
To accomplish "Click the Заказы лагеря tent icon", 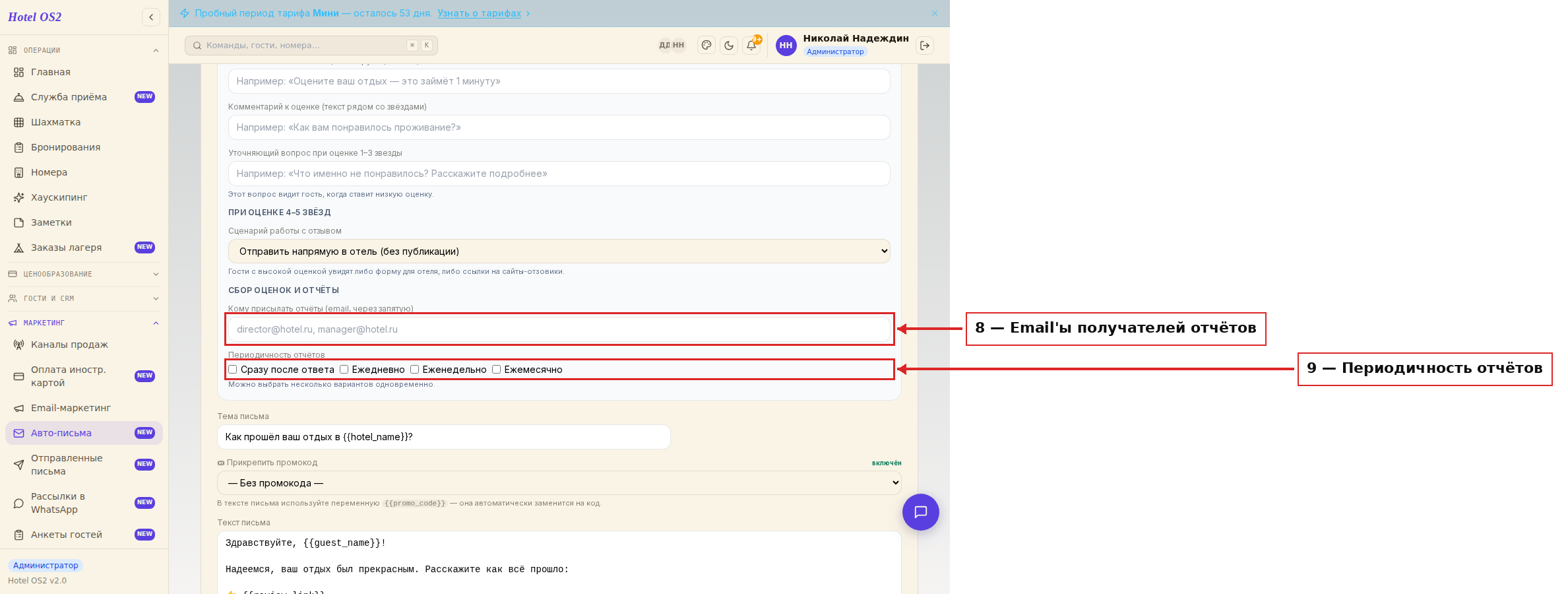I will click(18, 247).
